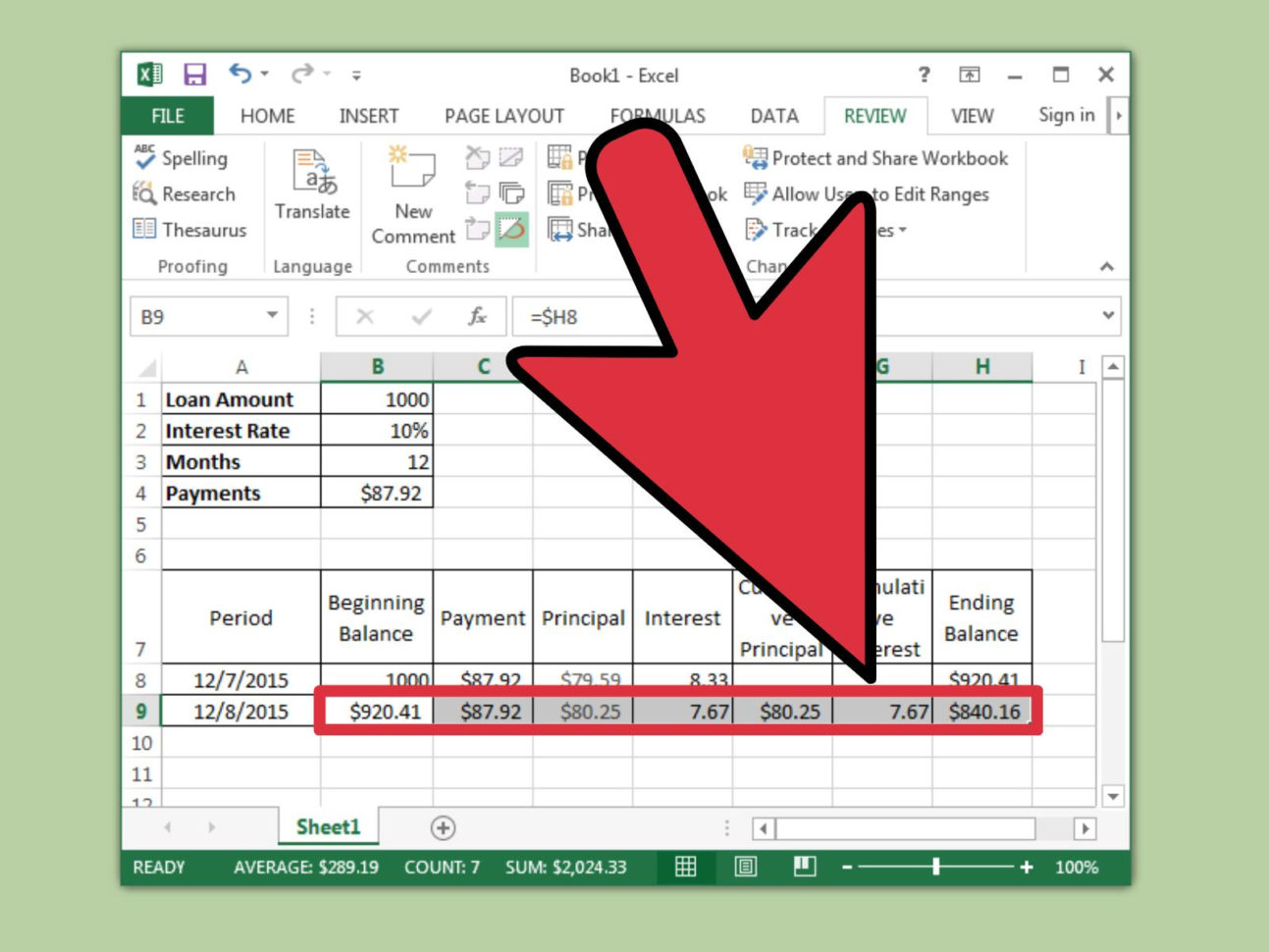Image resolution: width=1269 pixels, height=952 pixels.
Task: Open the FILE menu
Action: [166, 115]
